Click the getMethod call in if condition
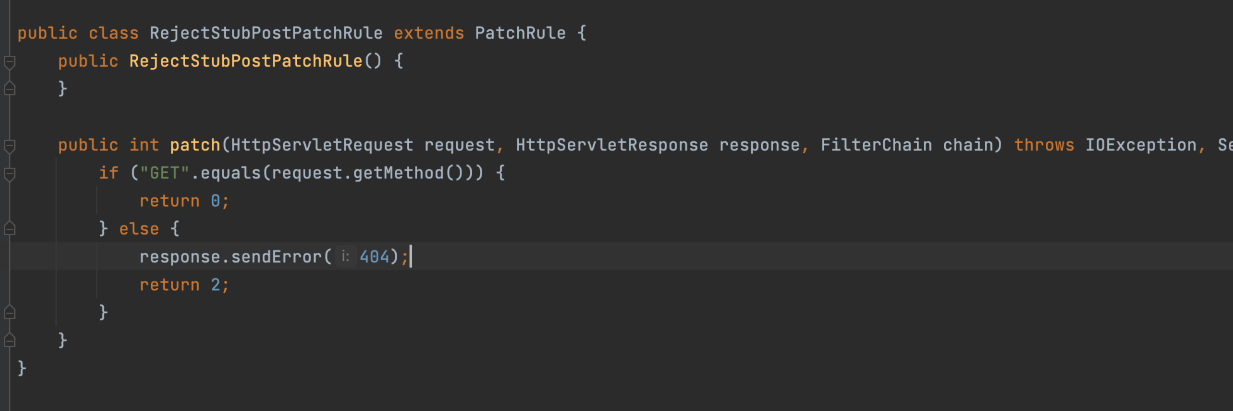Screen dimensions: 1233x411 (409, 173)
